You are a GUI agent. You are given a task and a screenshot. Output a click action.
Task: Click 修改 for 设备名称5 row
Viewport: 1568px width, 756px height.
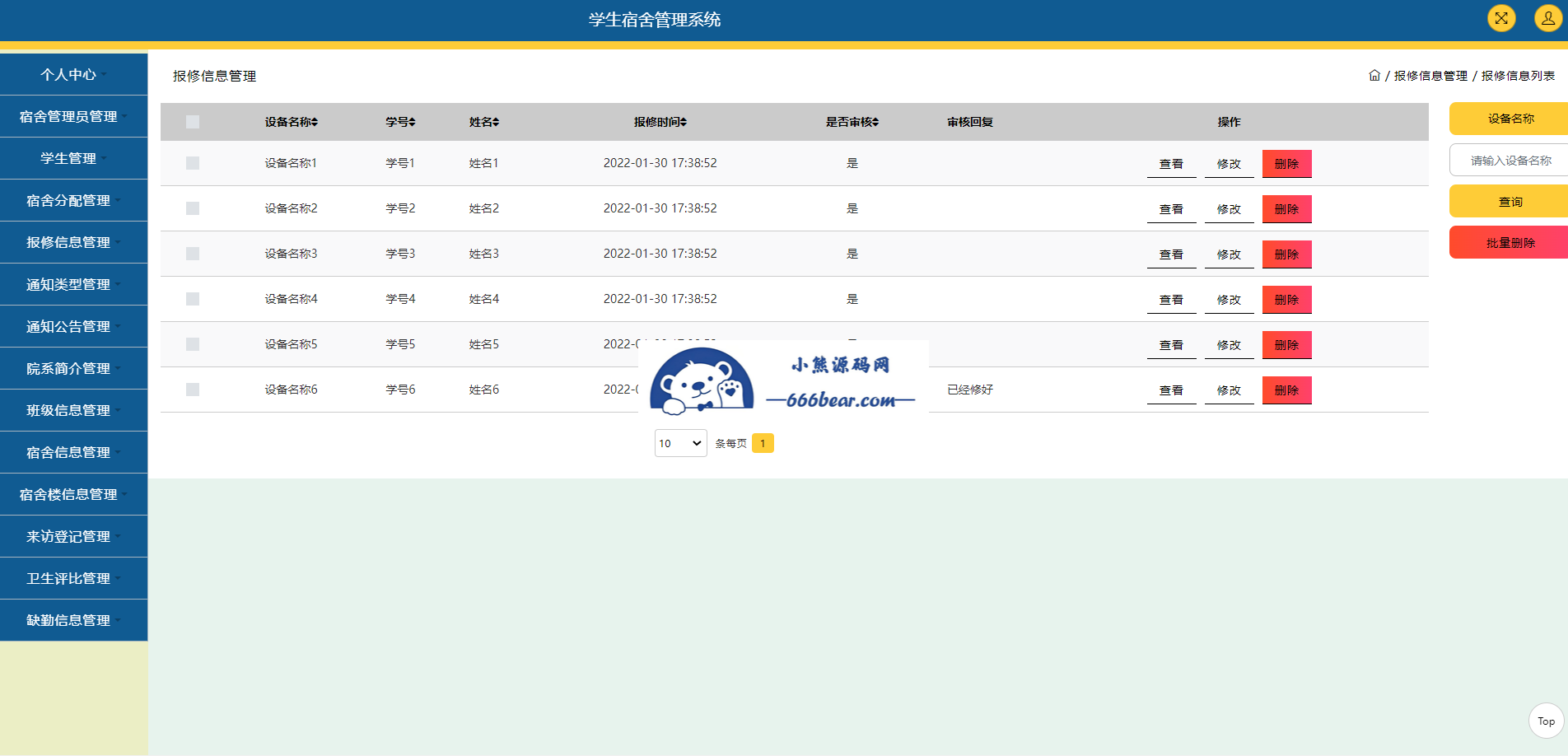tap(1229, 345)
